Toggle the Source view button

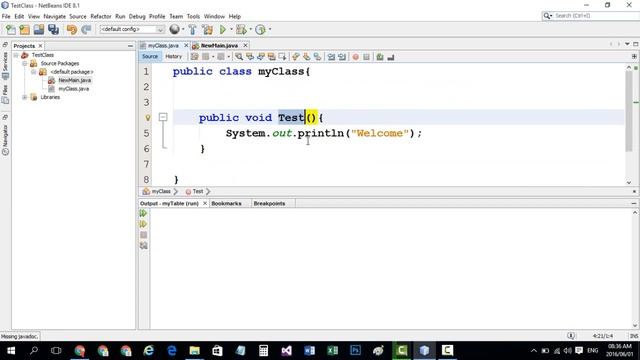(150, 57)
